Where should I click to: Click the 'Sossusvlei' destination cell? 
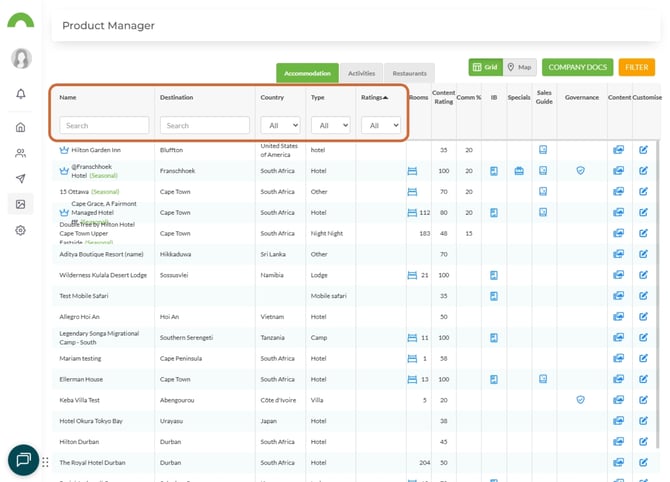(174, 275)
